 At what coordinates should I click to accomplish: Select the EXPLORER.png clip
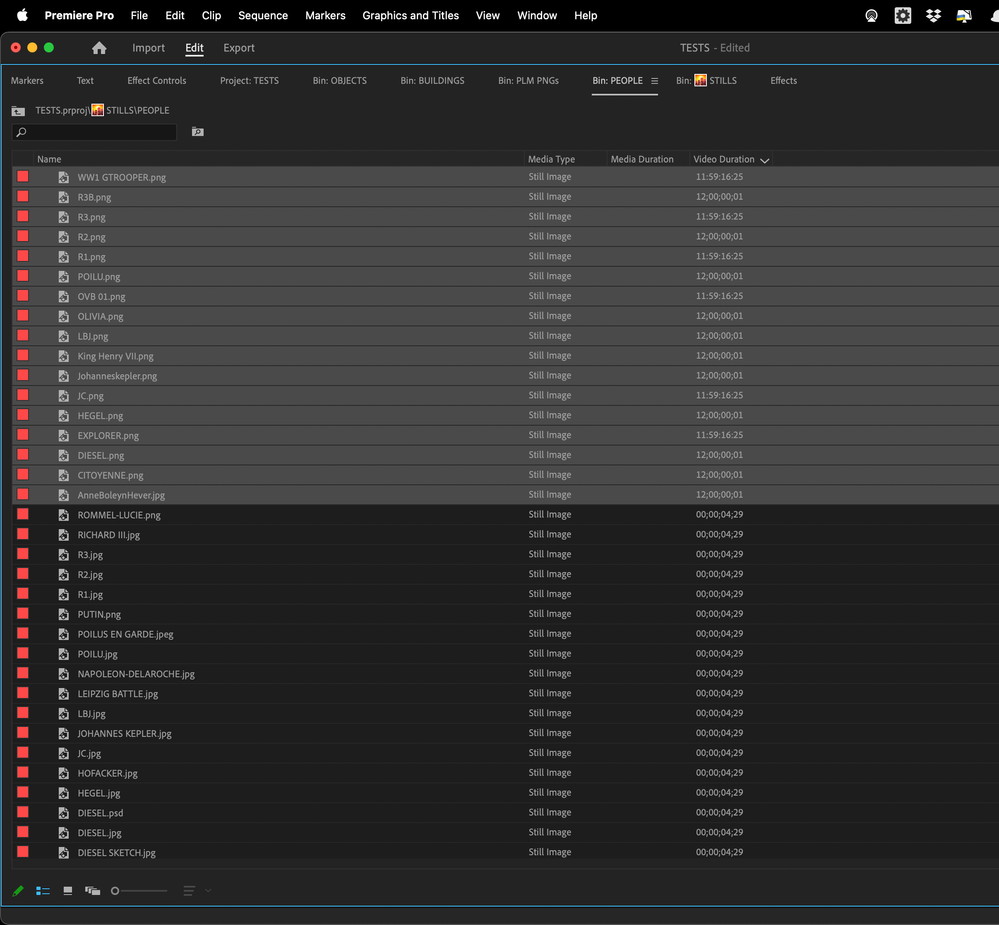(x=108, y=436)
